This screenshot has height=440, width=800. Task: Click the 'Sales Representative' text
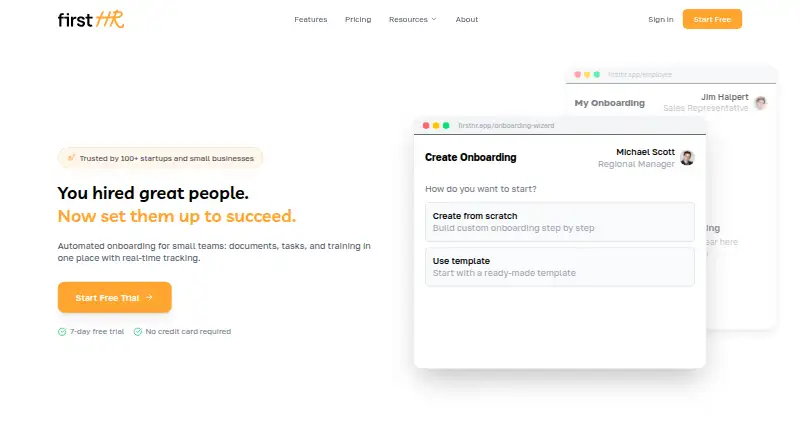click(706, 108)
